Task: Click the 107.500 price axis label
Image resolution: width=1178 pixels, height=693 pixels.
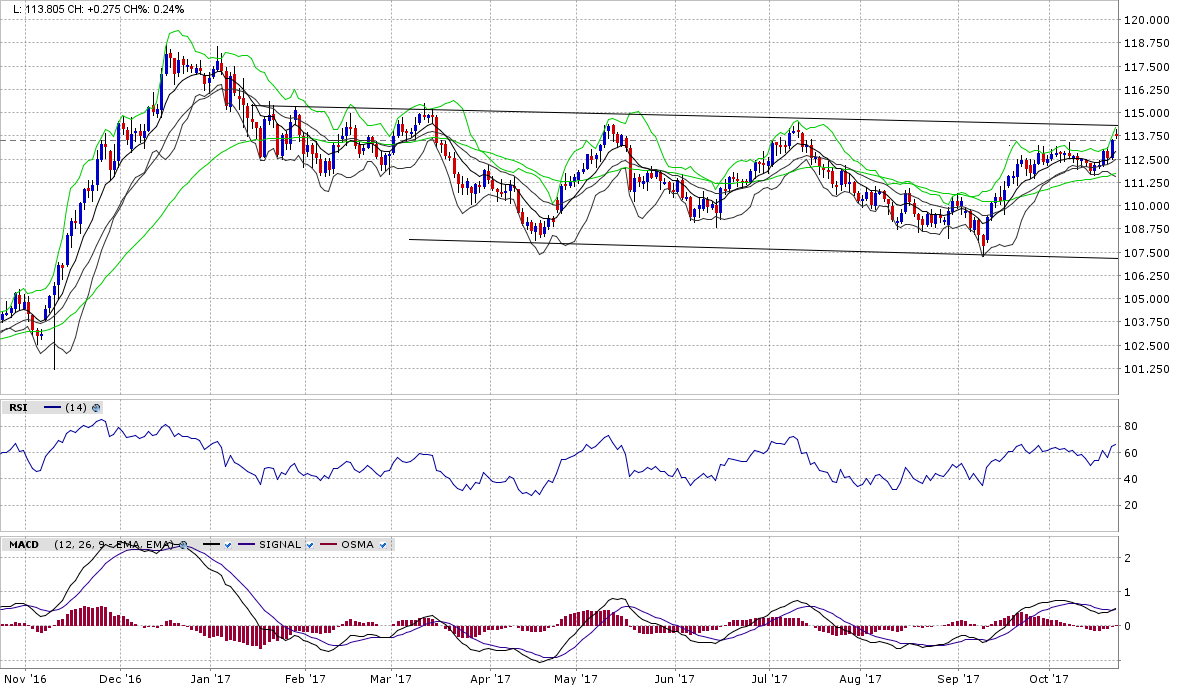Action: click(x=1146, y=253)
